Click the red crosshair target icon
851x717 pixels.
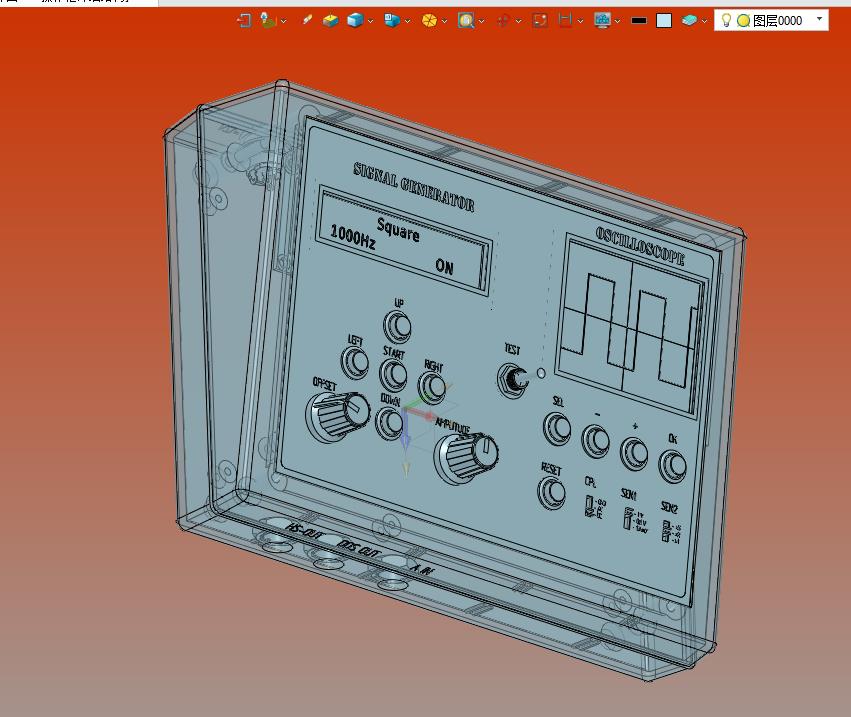(503, 21)
